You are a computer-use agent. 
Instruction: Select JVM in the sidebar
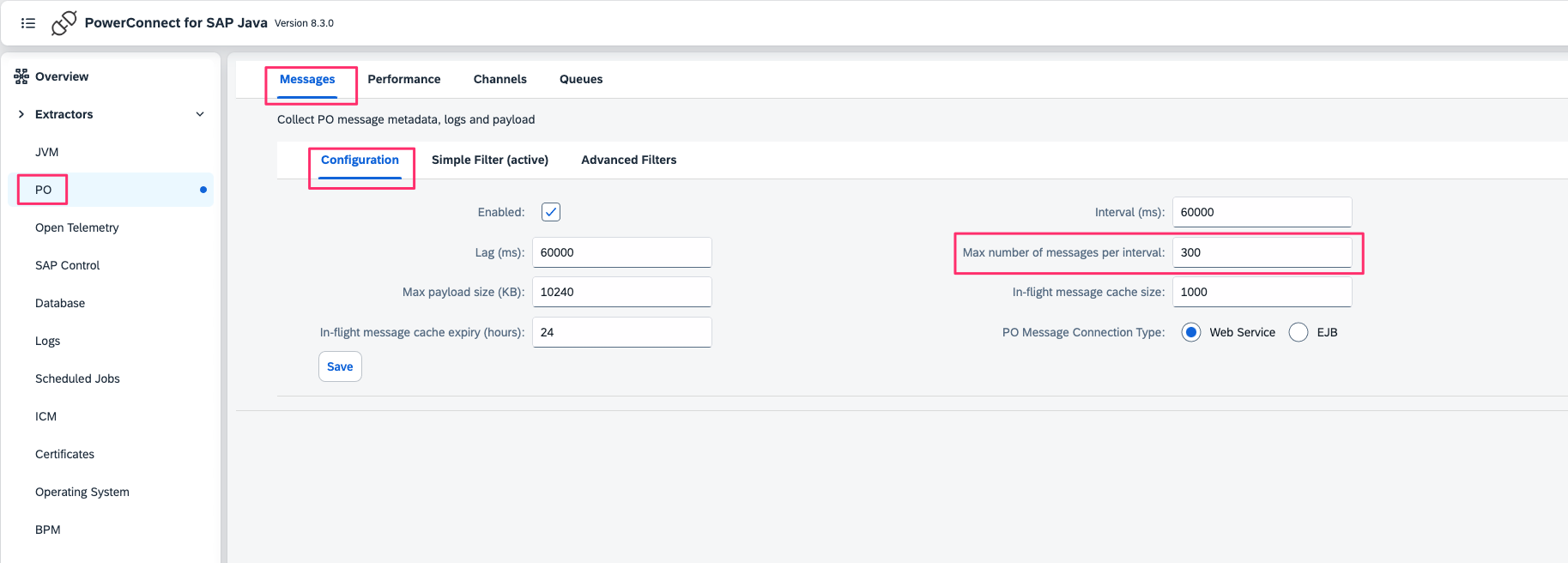[47, 152]
